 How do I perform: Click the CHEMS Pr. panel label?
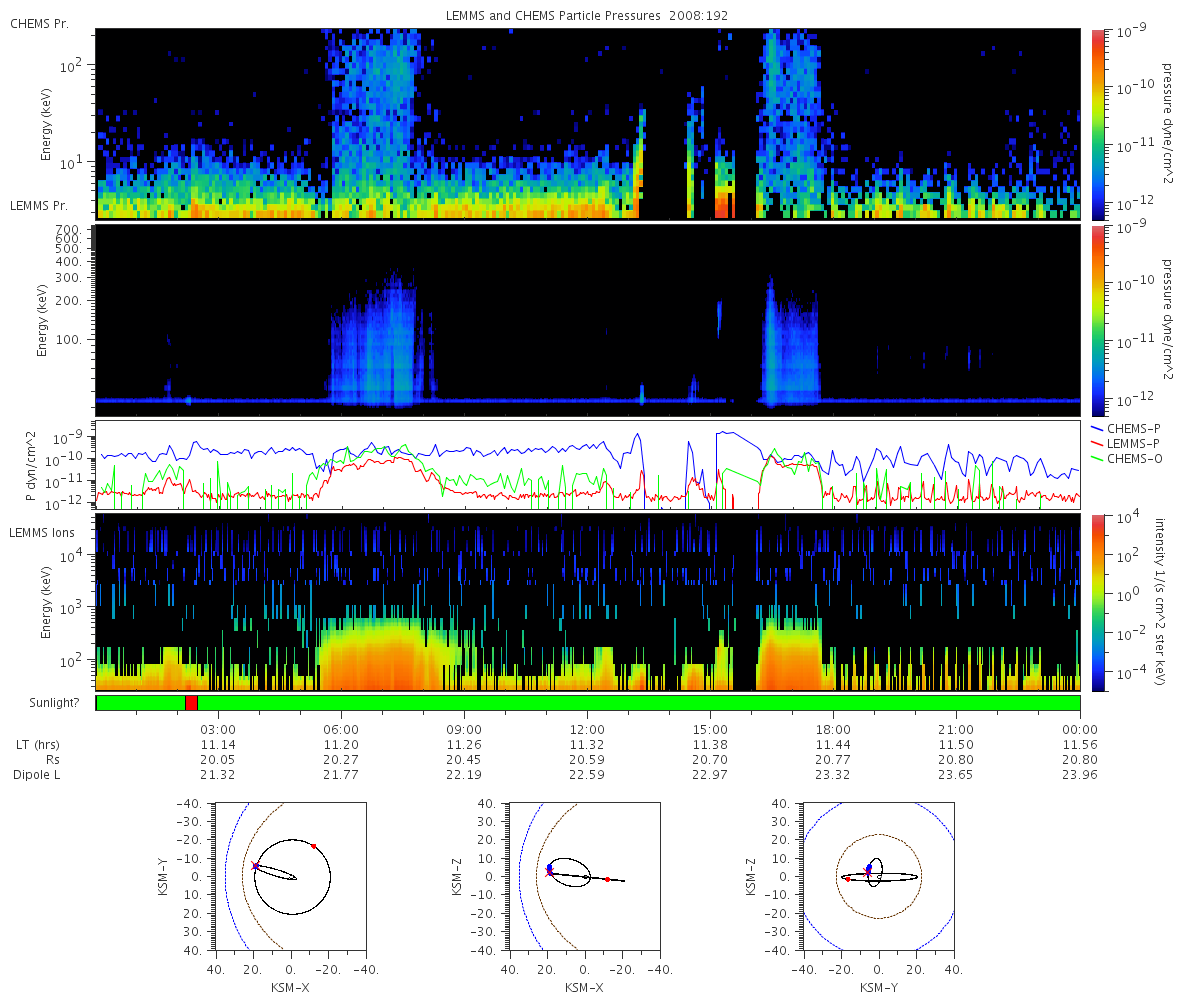[39, 23]
